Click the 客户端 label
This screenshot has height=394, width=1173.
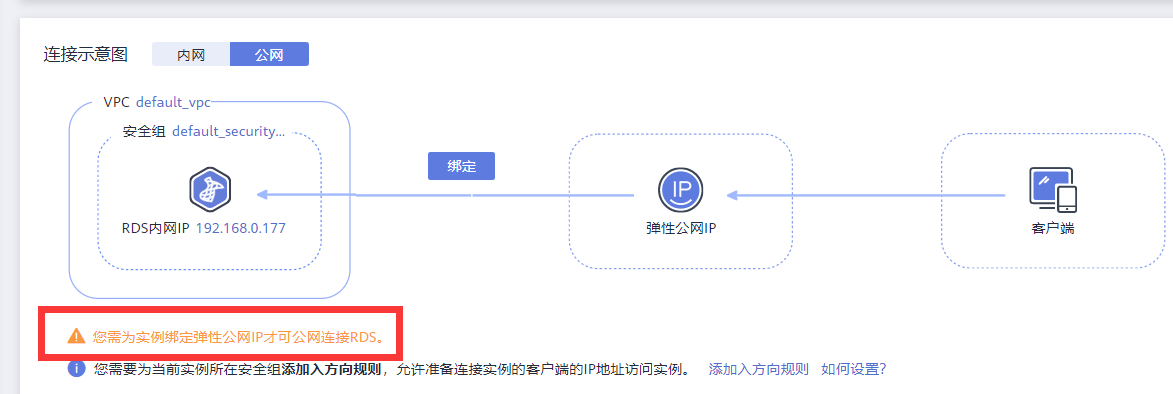coord(1053,228)
